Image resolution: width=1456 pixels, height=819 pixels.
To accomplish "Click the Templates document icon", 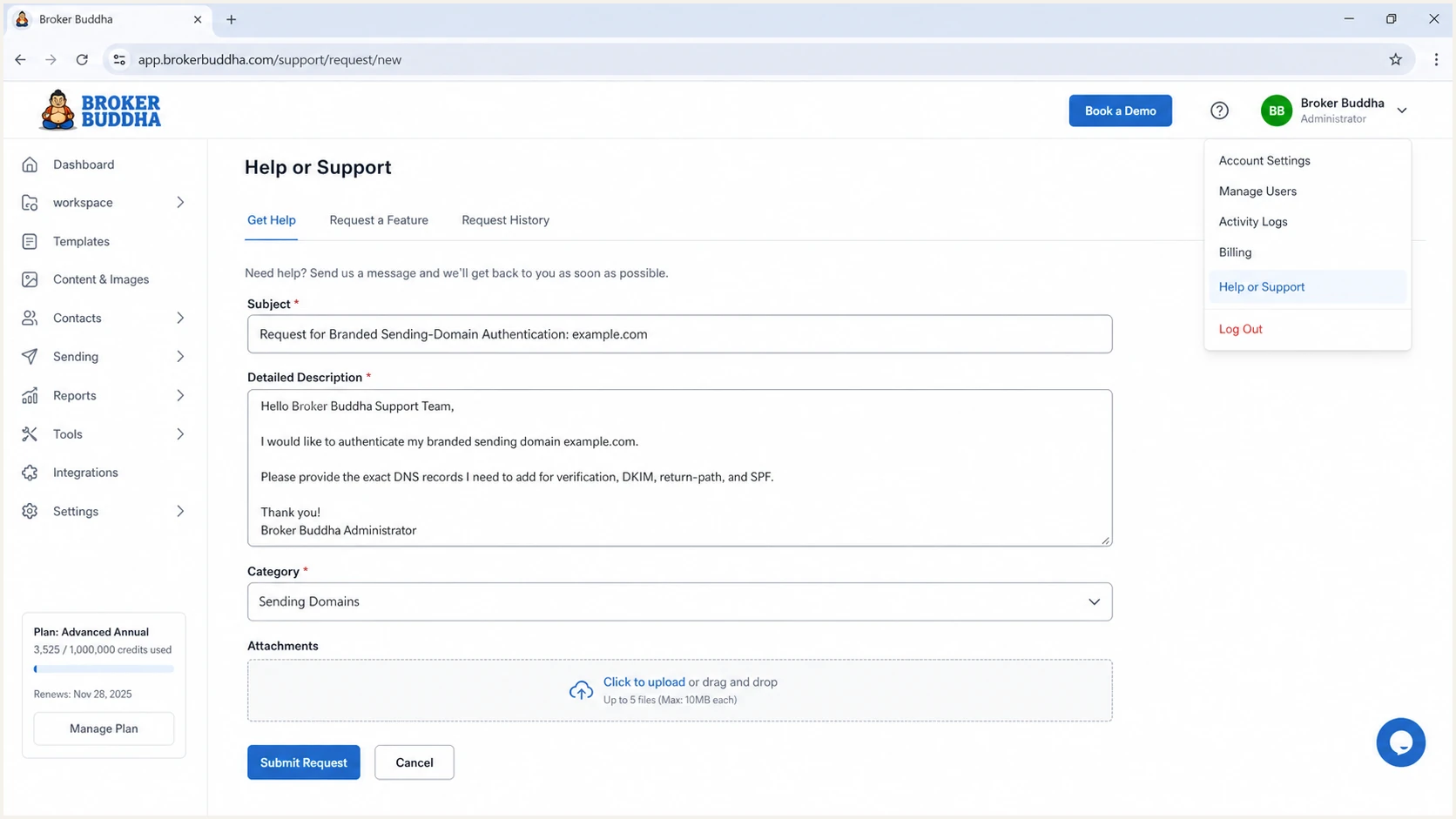I will [x=30, y=241].
